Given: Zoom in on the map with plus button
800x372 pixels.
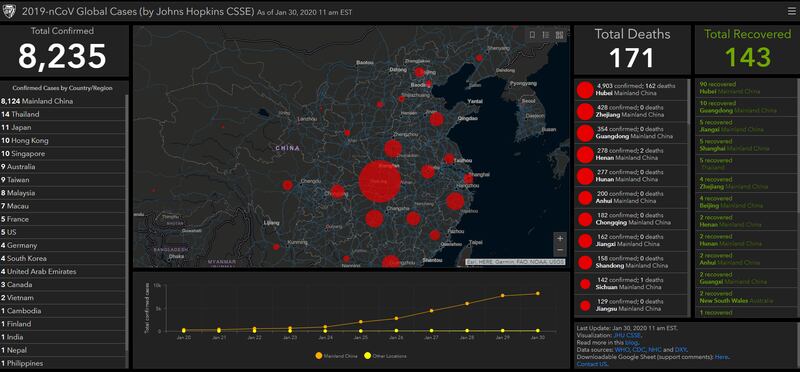Looking at the screenshot, I should pos(560,238).
